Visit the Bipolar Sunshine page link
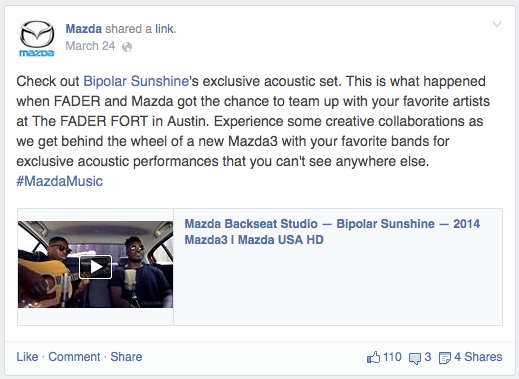 tap(136, 81)
